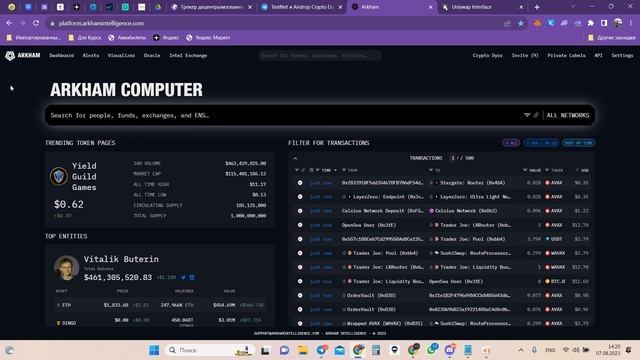Open the Windows Start menu

[x=154, y=350]
